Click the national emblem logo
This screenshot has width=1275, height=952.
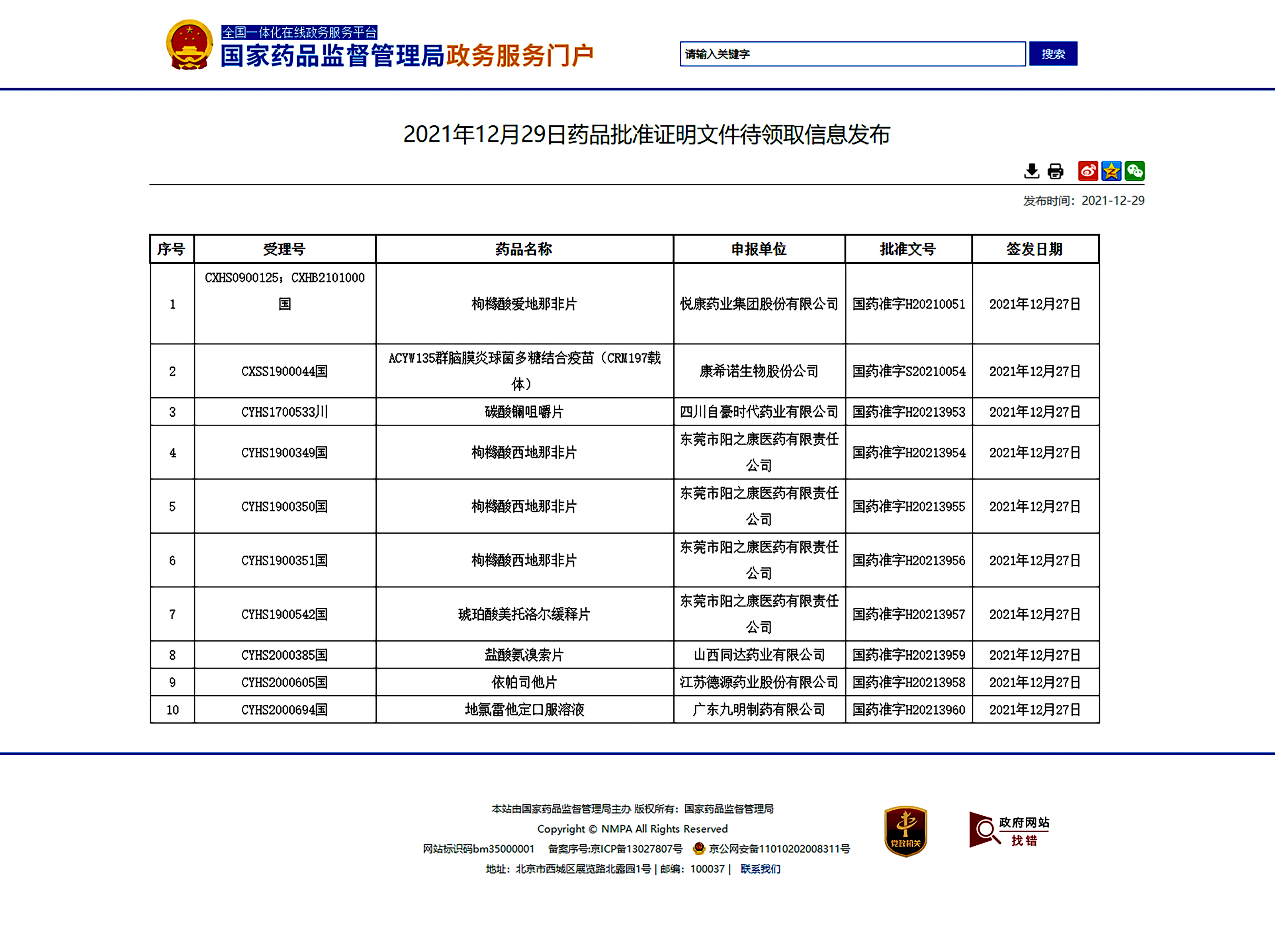point(189,45)
